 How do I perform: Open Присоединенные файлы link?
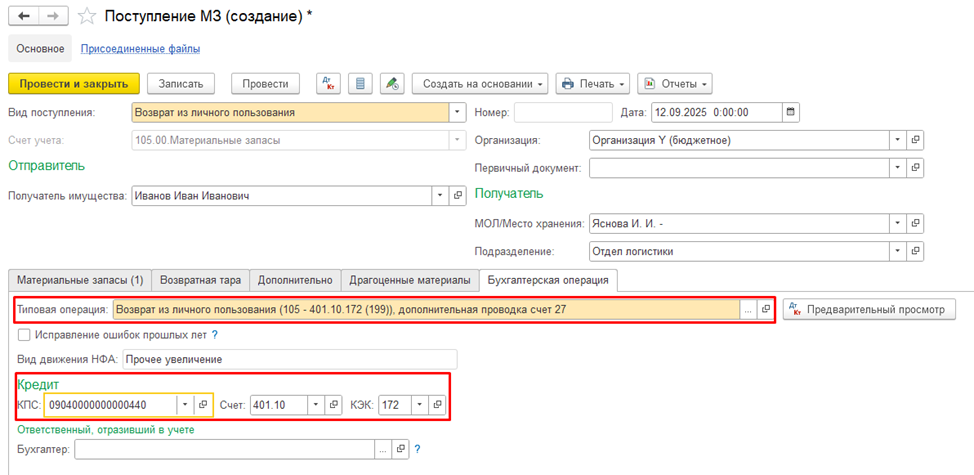[x=141, y=48]
